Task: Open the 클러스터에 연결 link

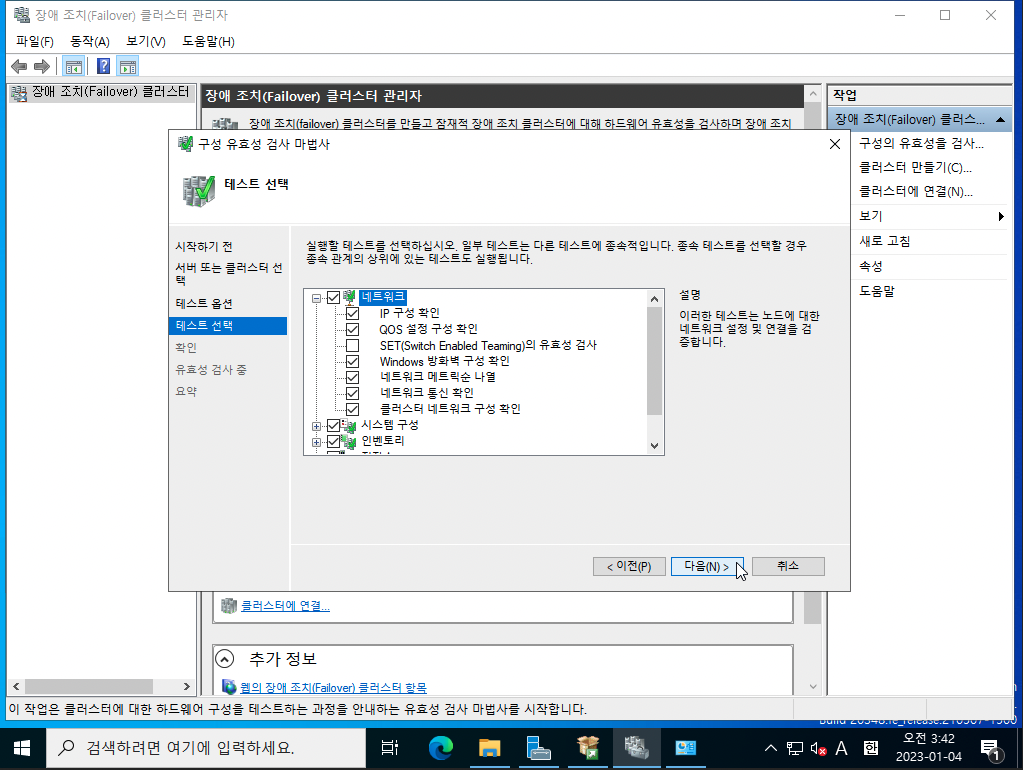Action: pyautogui.click(x=285, y=606)
